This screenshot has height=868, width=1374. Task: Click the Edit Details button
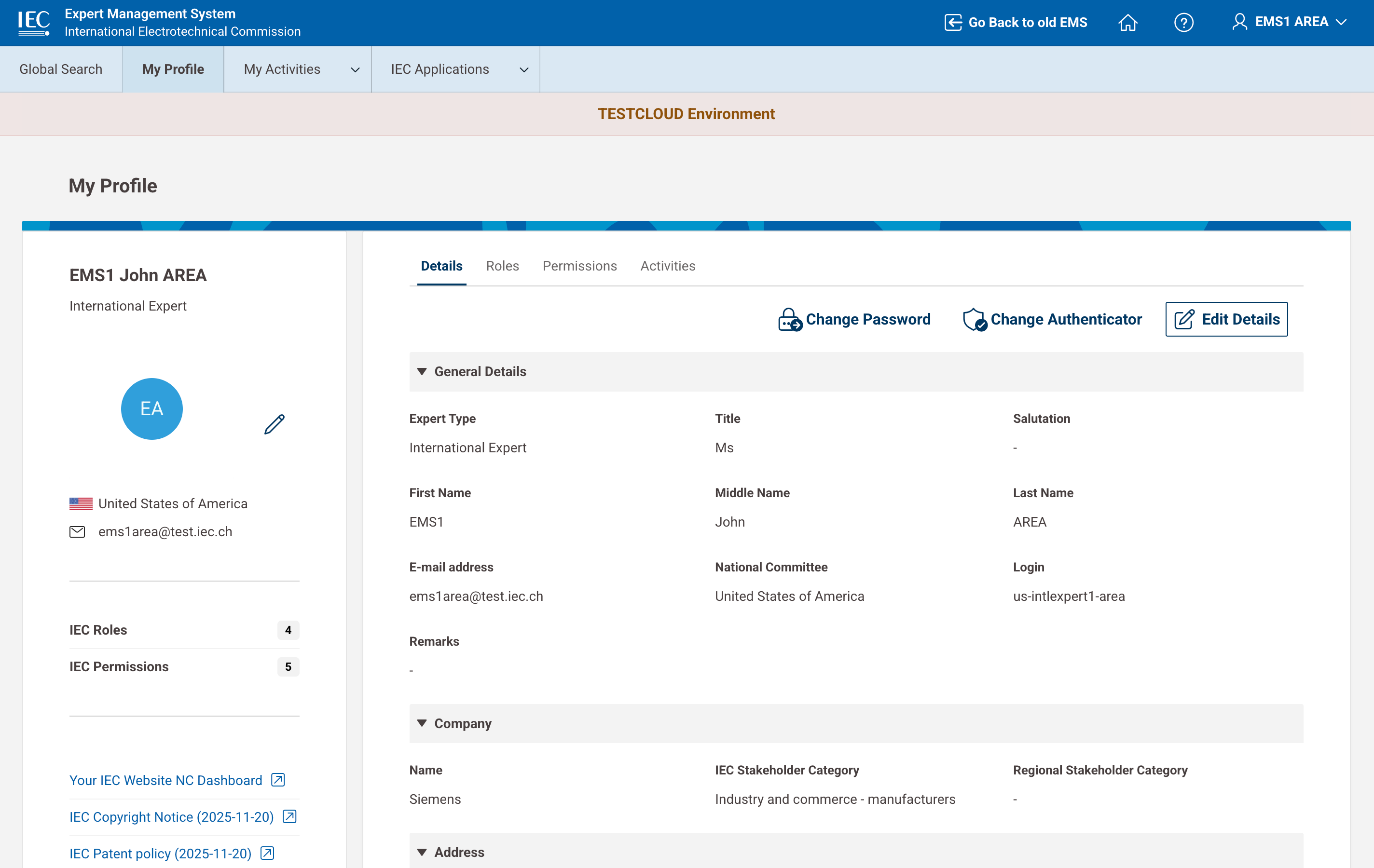1226,319
